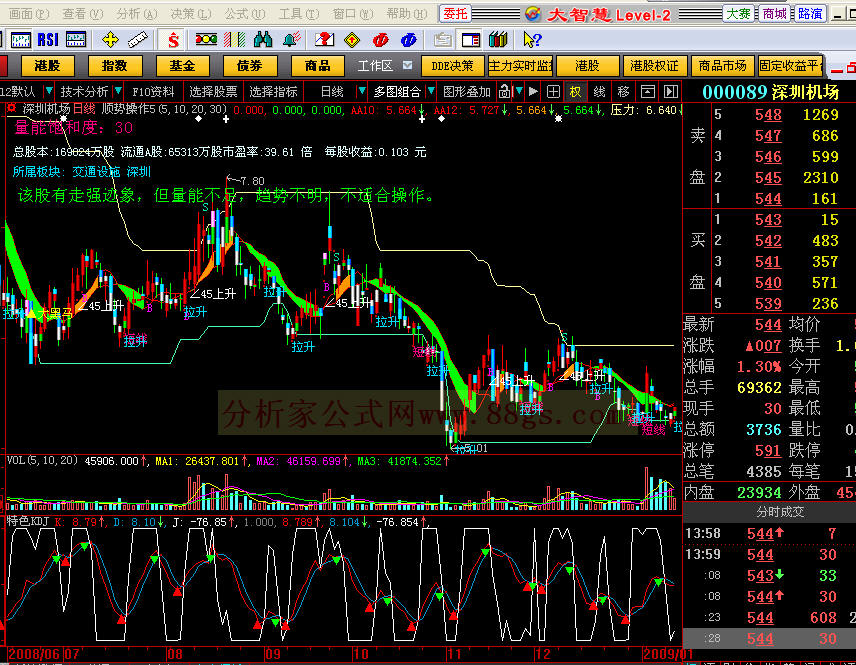
Task: Click the 基金 funds button
Action: click(x=183, y=66)
